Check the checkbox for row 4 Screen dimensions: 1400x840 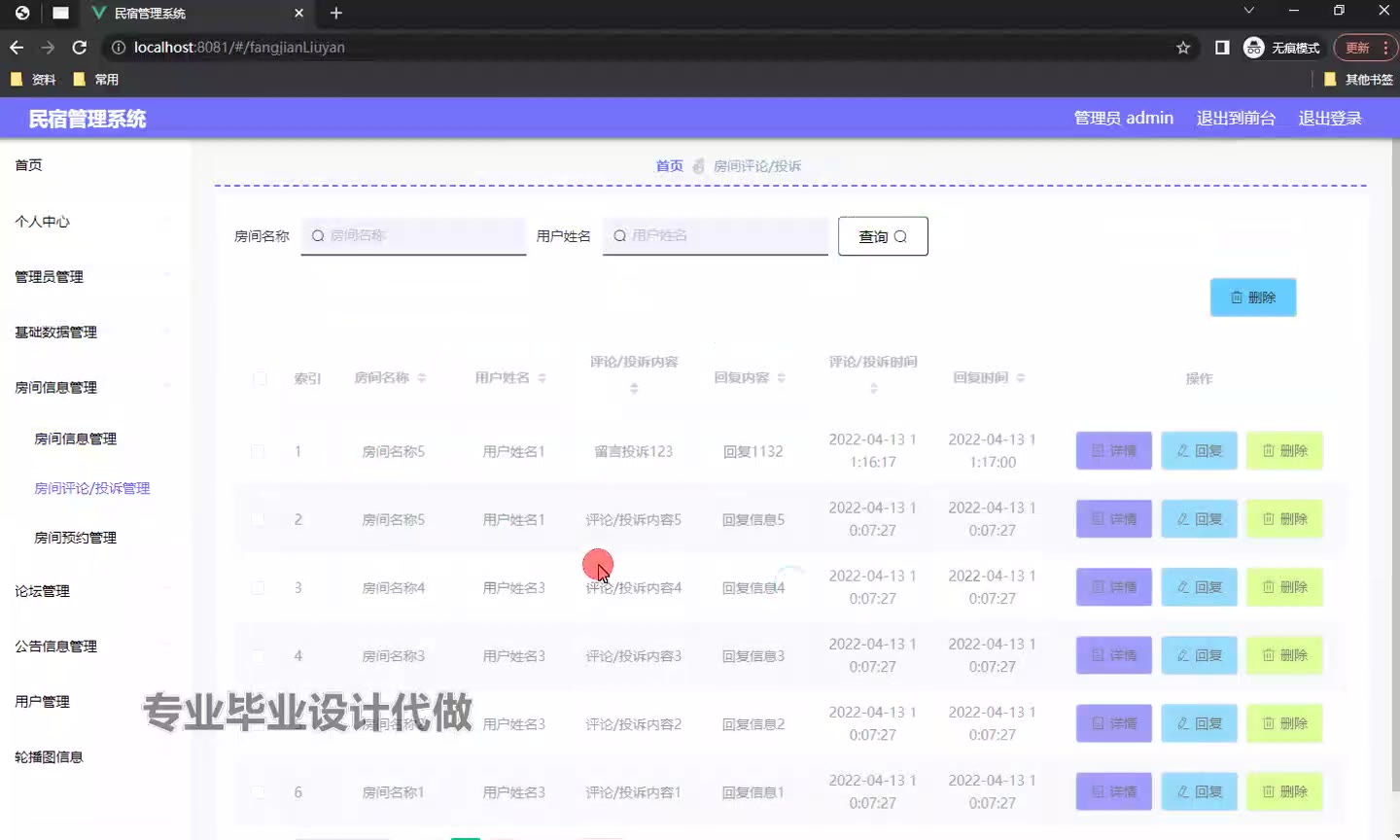[x=258, y=656]
